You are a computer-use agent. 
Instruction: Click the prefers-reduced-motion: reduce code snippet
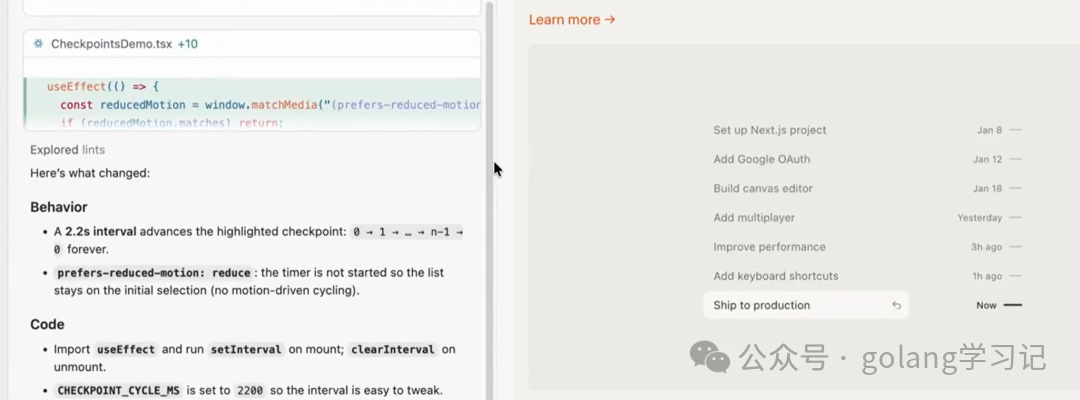[153, 273]
